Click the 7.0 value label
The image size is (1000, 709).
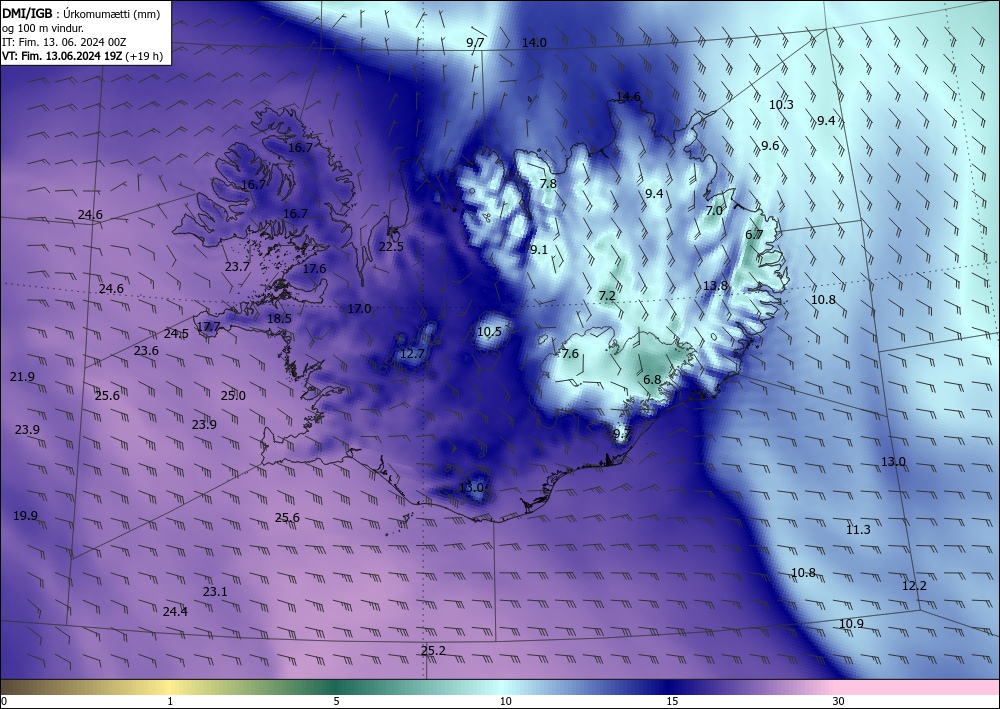(714, 210)
